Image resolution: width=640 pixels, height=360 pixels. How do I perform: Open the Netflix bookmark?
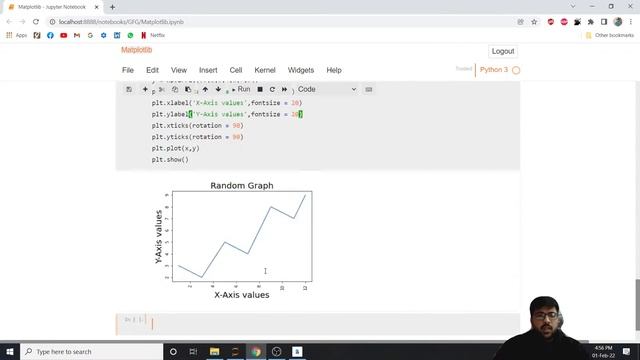coord(153,36)
